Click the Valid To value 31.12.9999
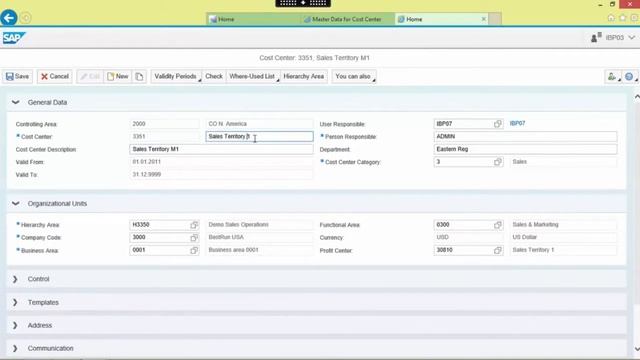Viewport: 640px width, 360px height. pyautogui.click(x=147, y=174)
